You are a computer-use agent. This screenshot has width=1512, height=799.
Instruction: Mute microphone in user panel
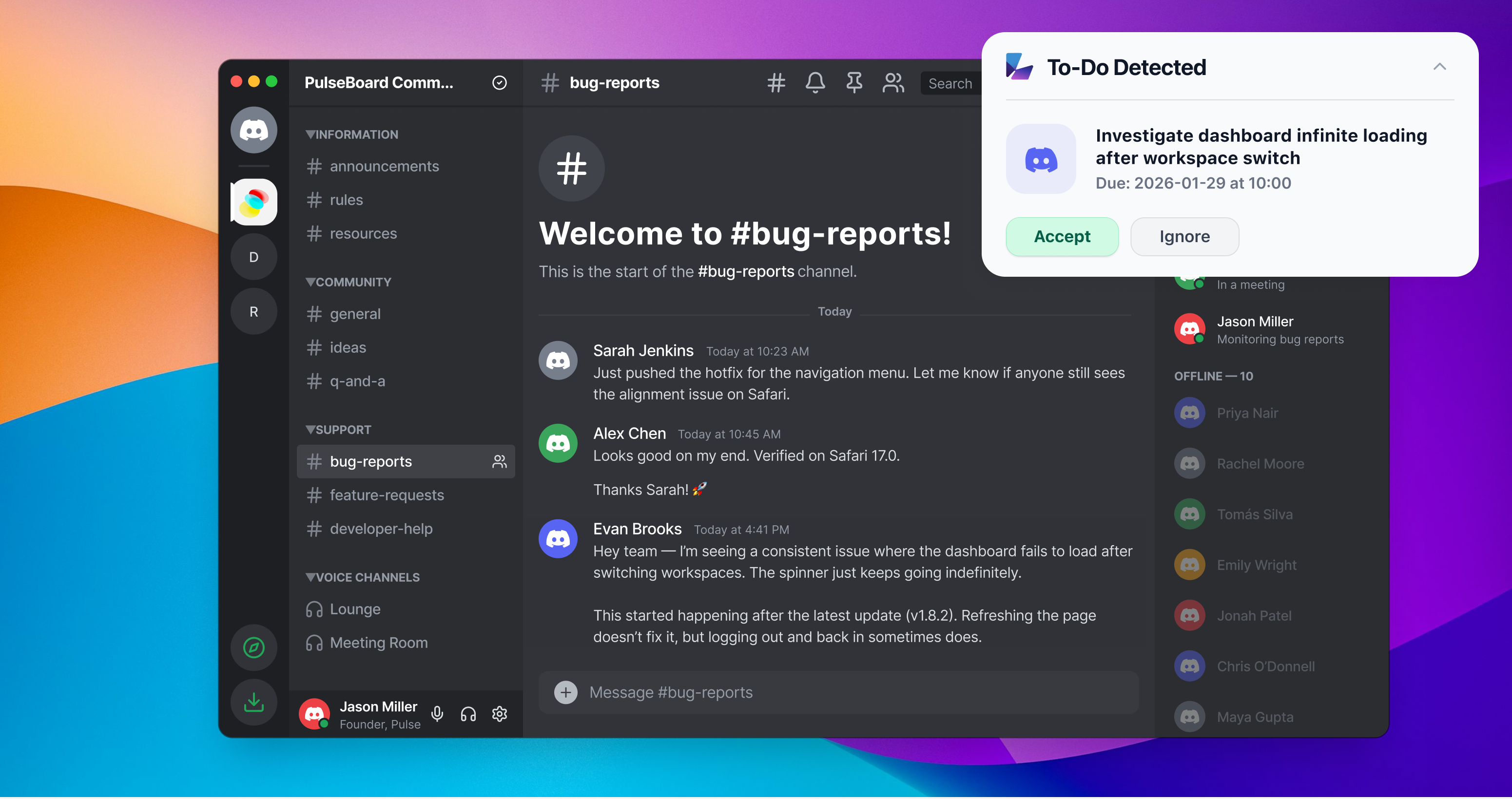[437, 714]
